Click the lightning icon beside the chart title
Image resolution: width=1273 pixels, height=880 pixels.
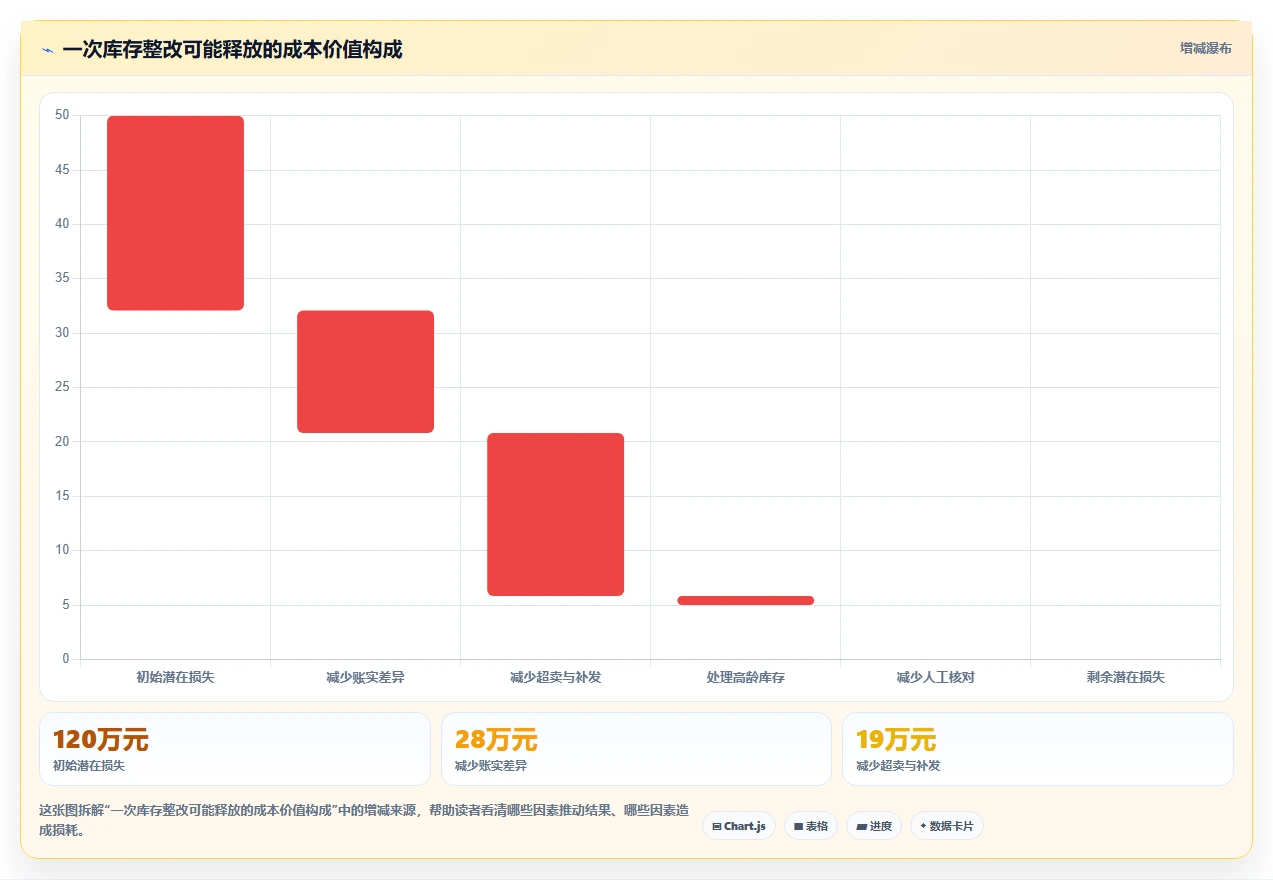pyautogui.click(x=47, y=50)
